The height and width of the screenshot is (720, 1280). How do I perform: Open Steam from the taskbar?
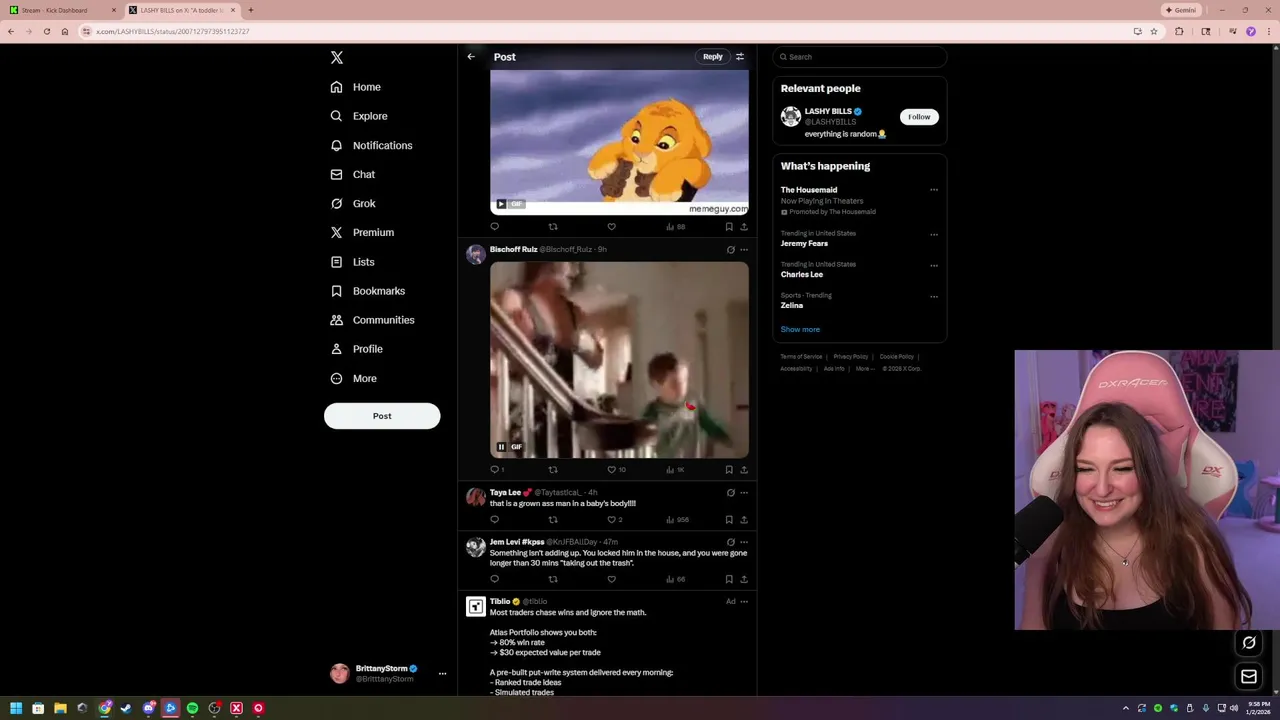(126, 708)
